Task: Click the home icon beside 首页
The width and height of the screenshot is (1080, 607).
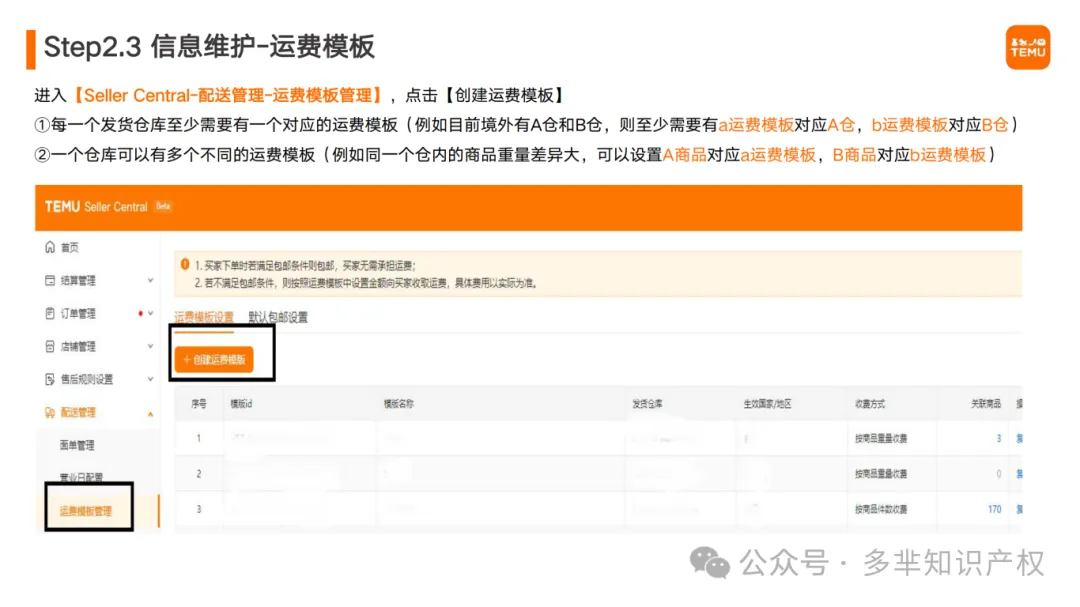Action: [50, 247]
